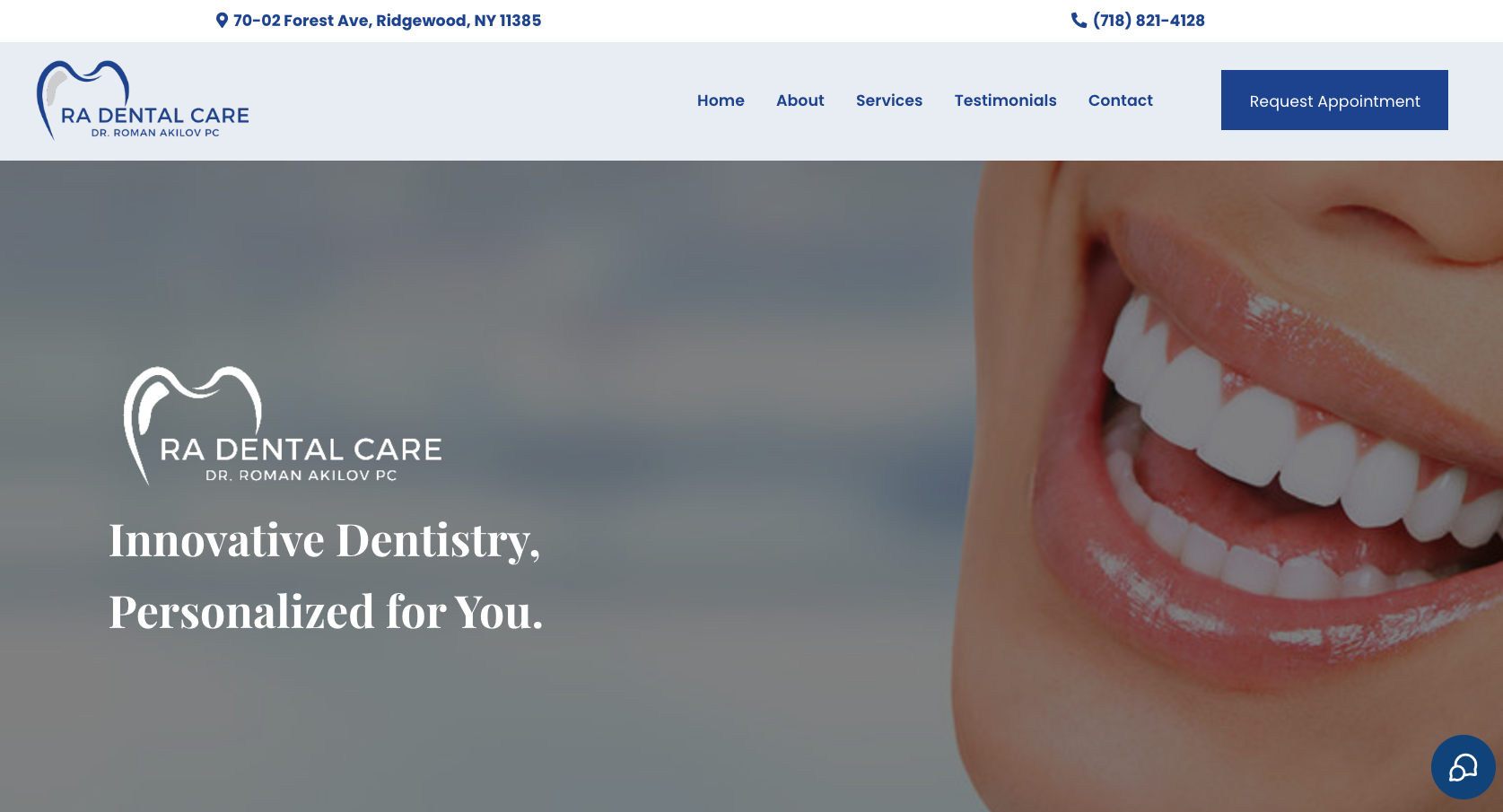Call the (718) 821-4128 phone number
Viewport: 1503px width, 812px height.
point(1149,21)
